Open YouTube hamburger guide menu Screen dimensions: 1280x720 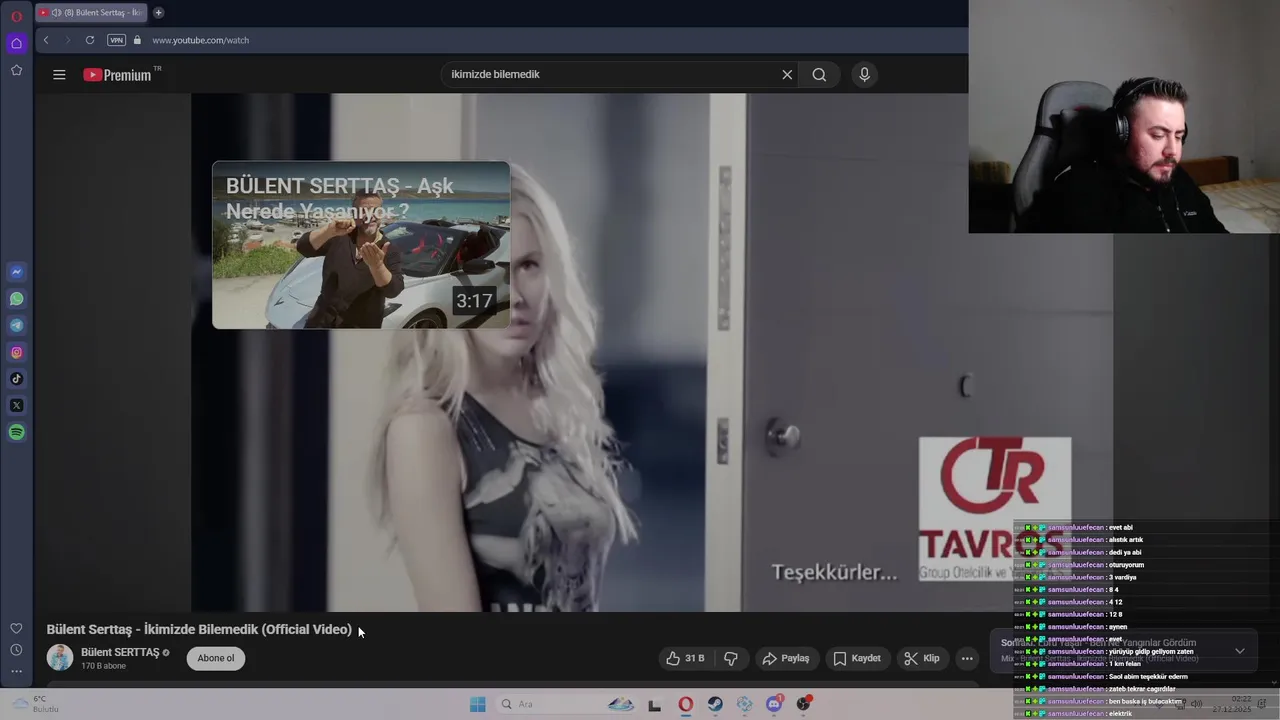[x=59, y=75]
